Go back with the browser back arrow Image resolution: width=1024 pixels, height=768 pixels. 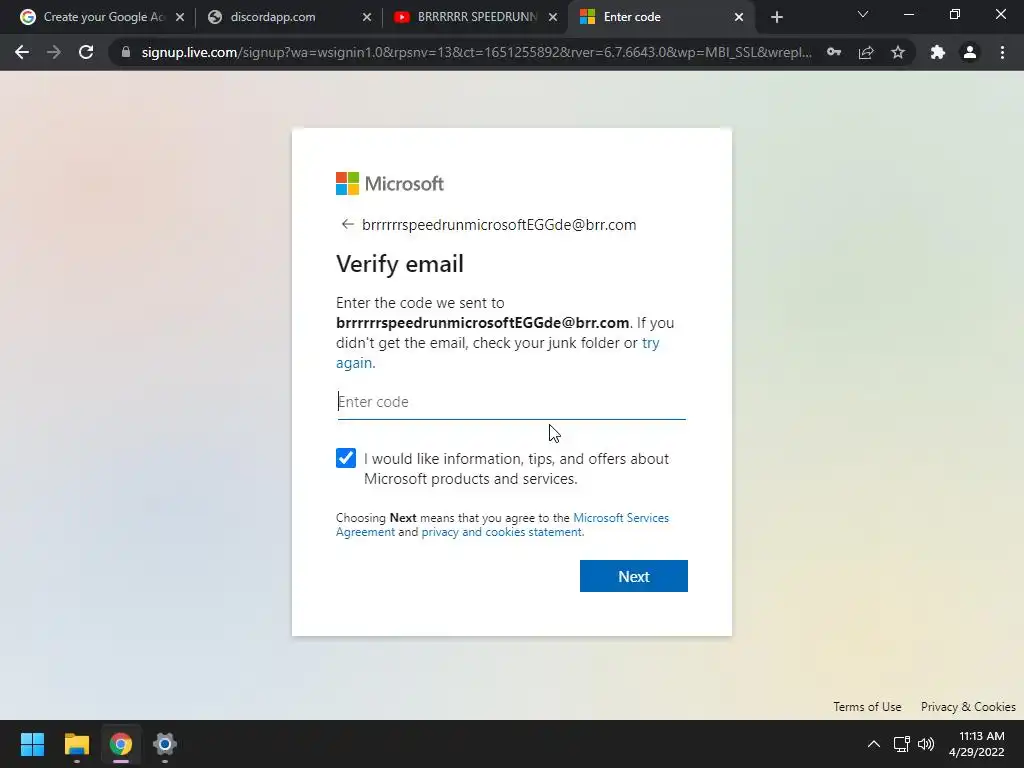(x=22, y=52)
